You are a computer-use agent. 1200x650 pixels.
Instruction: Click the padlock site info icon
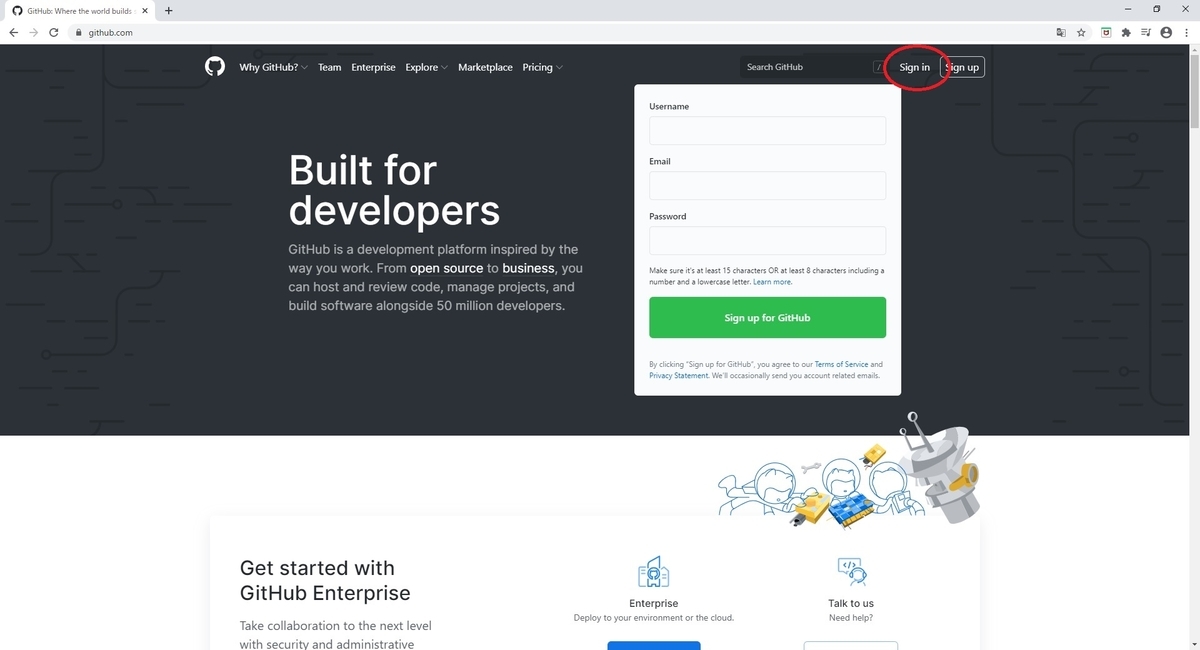[x=78, y=32]
